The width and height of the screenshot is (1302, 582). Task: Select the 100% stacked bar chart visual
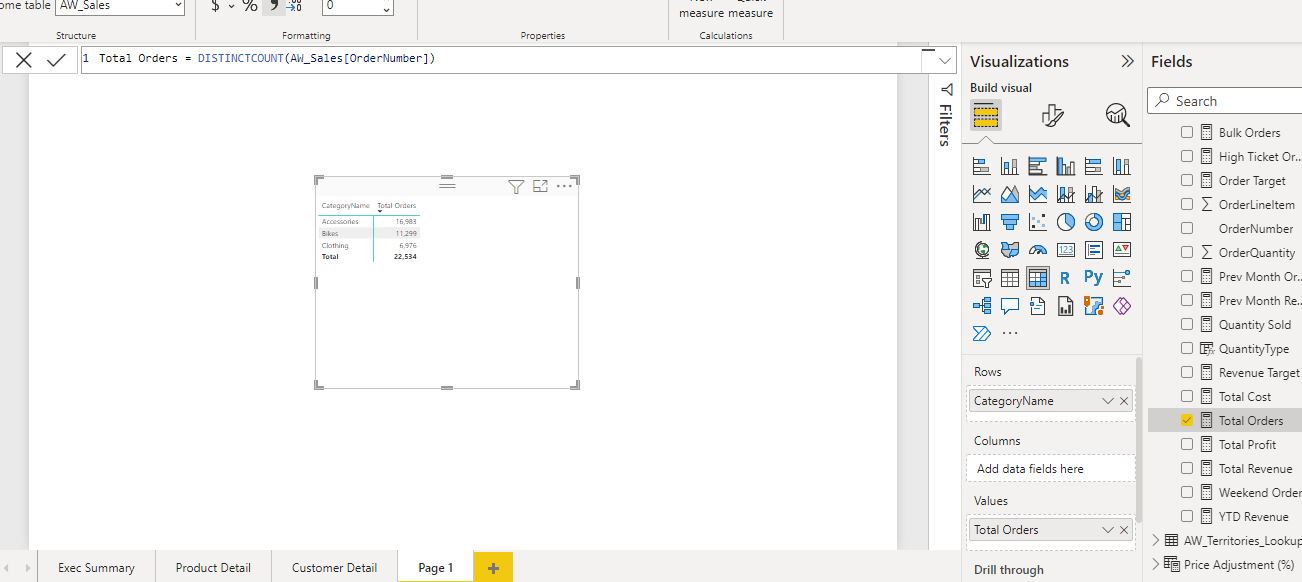[1094, 166]
